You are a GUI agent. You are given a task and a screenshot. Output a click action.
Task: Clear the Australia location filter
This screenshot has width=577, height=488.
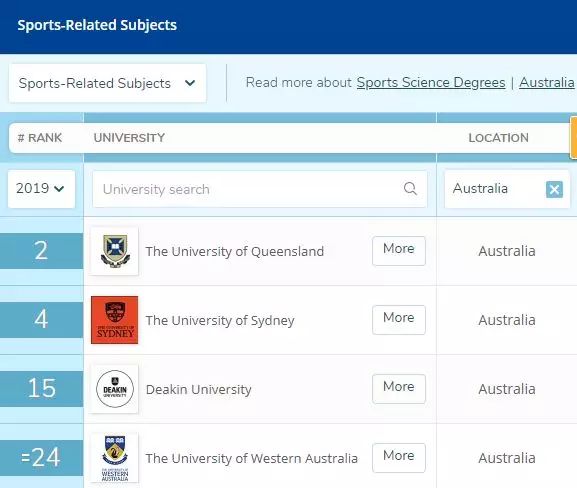tap(554, 190)
